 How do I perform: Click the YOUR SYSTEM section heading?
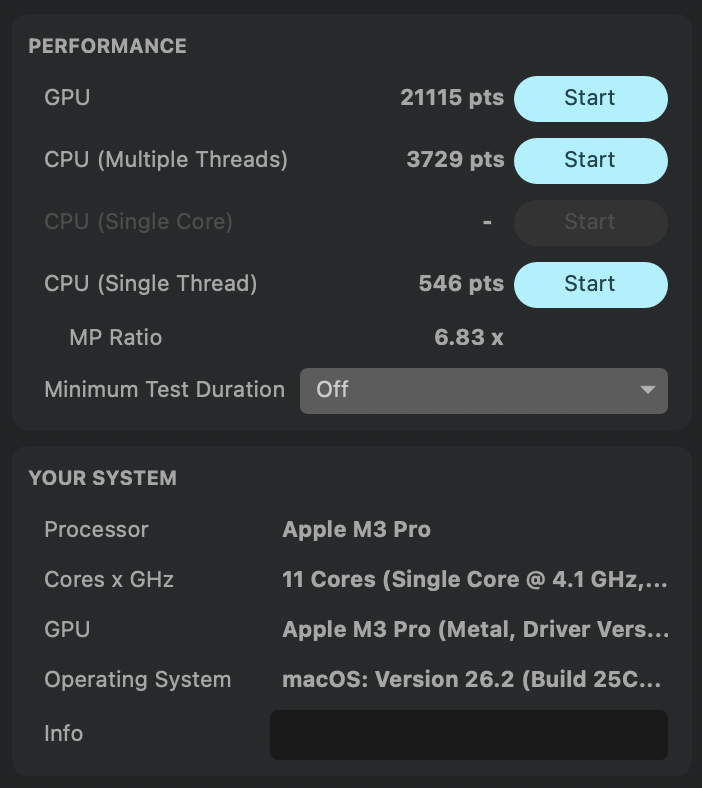[x=102, y=478]
